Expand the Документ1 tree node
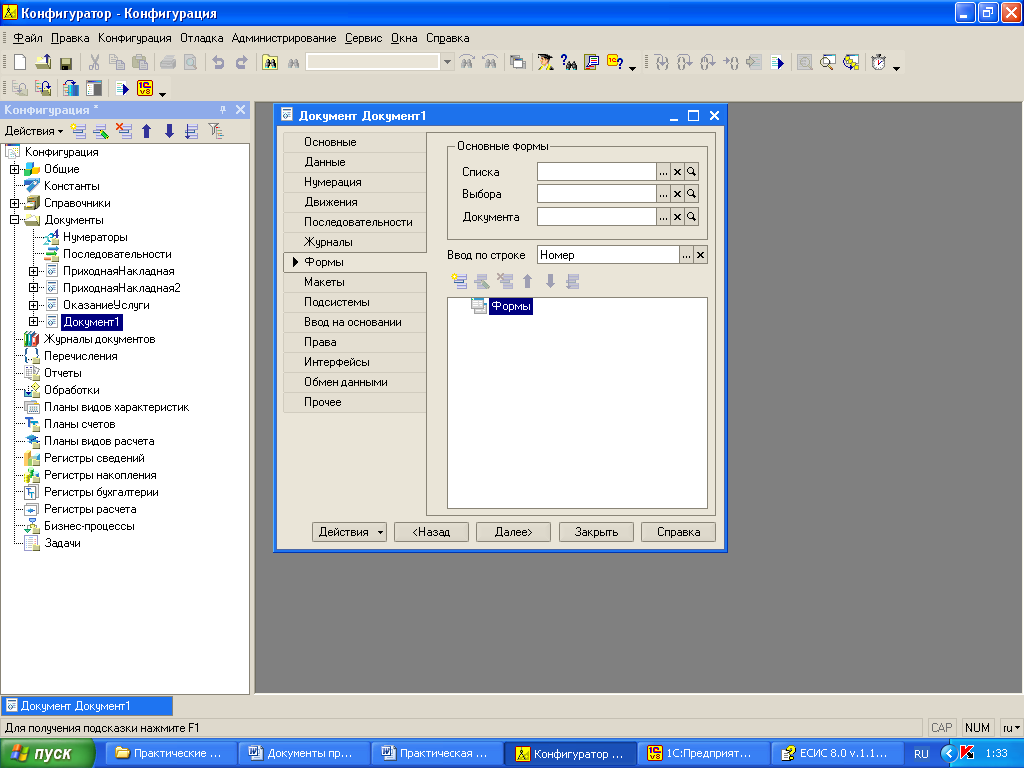 (x=33, y=322)
